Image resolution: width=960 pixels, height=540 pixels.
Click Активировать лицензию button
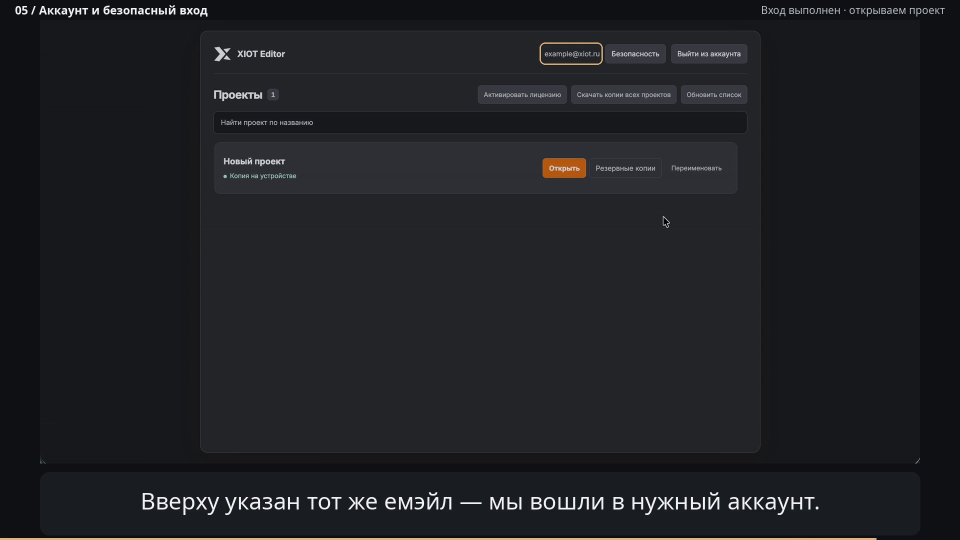522,95
